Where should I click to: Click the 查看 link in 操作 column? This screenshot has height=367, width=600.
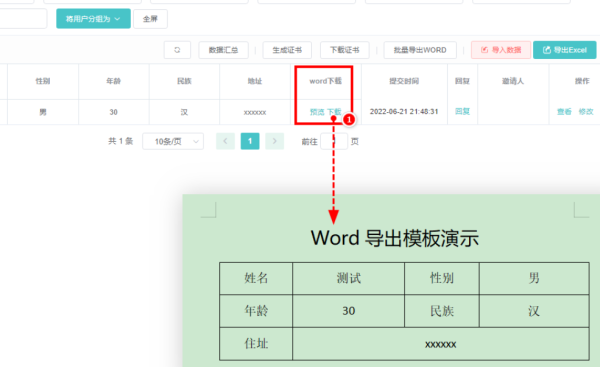(x=564, y=112)
